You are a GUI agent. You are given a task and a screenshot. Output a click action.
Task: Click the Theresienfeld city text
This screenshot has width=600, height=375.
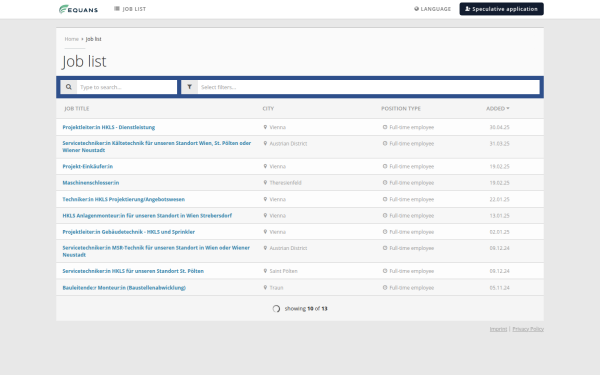(285, 183)
